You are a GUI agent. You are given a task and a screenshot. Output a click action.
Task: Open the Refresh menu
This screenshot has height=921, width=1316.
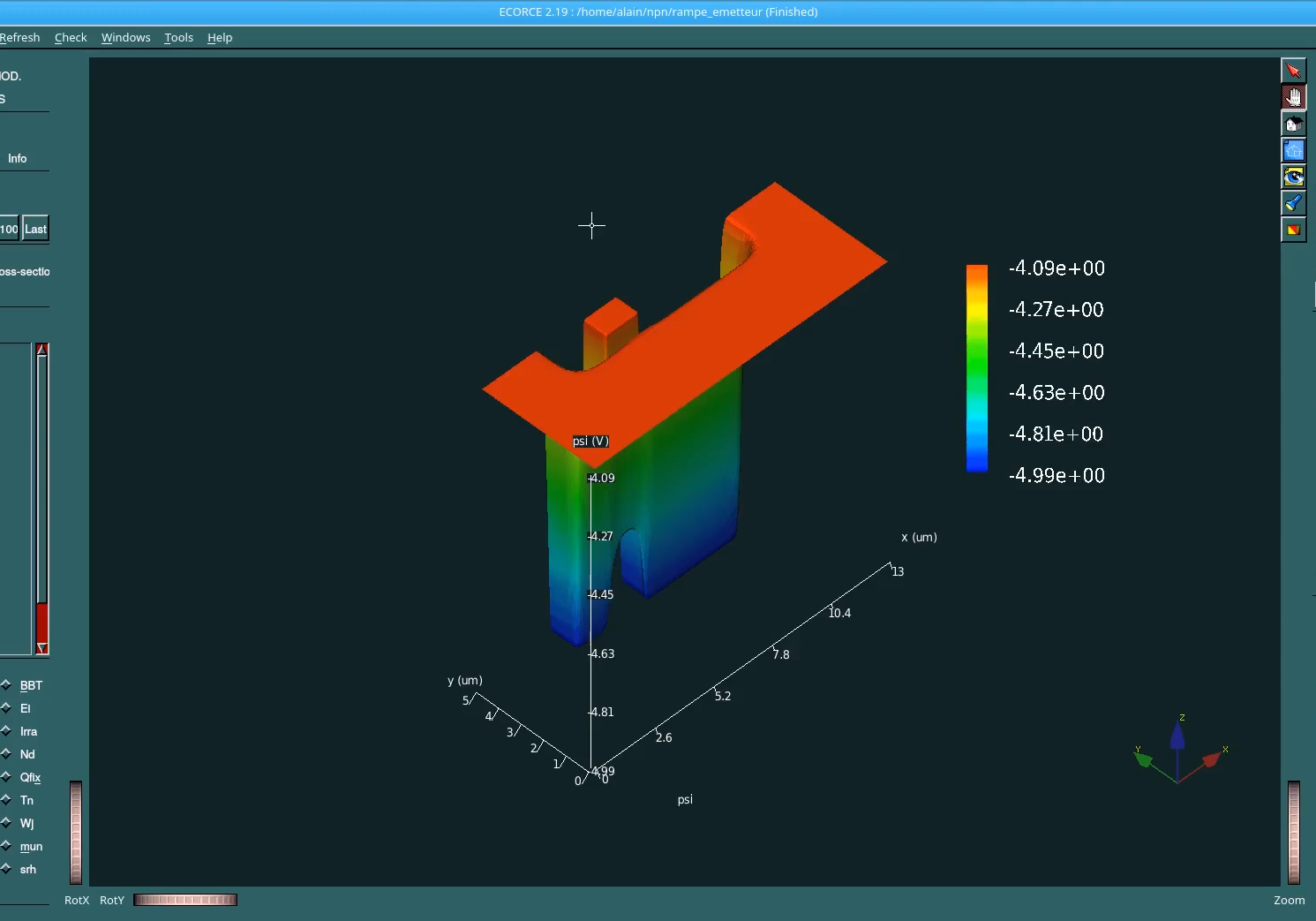pyautogui.click(x=19, y=37)
